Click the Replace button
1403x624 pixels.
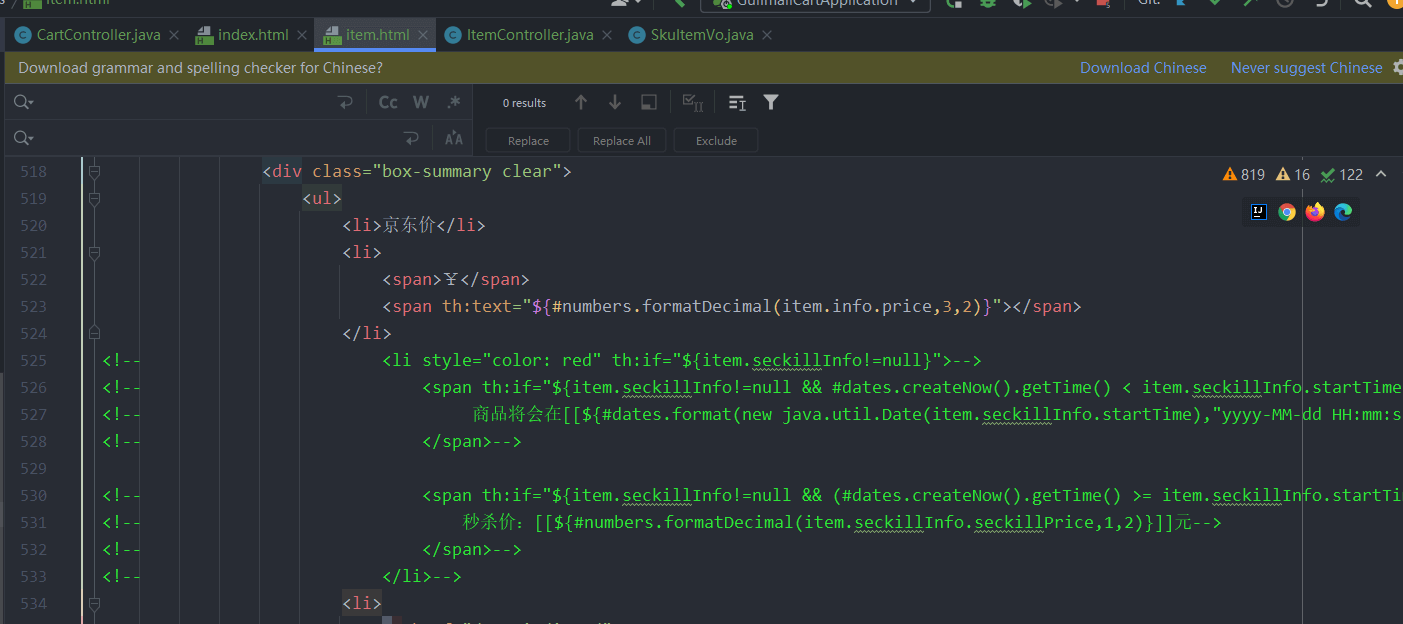click(x=528, y=140)
